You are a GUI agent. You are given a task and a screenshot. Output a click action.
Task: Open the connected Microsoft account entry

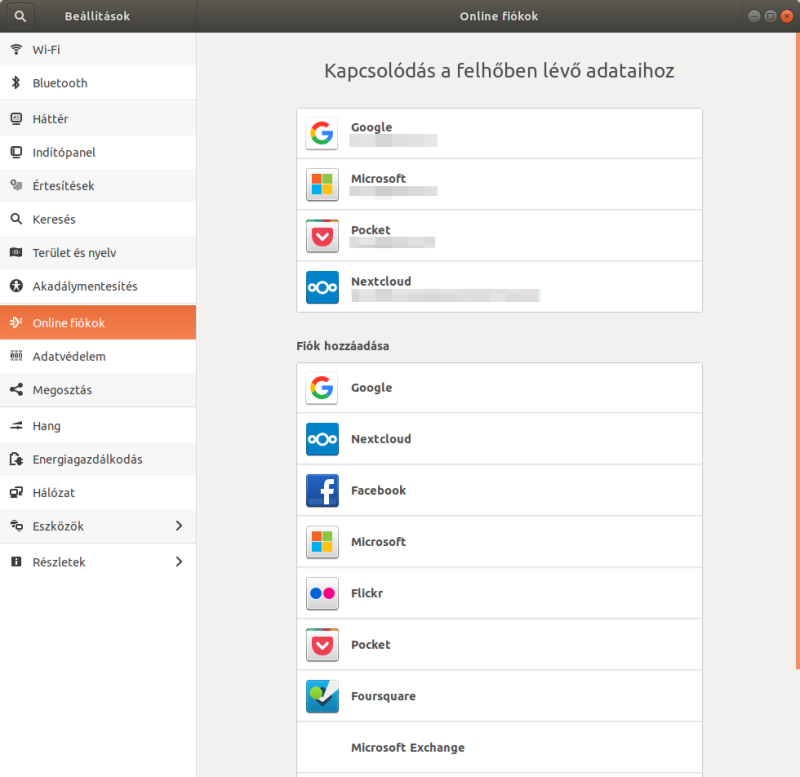tap(499, 184)
